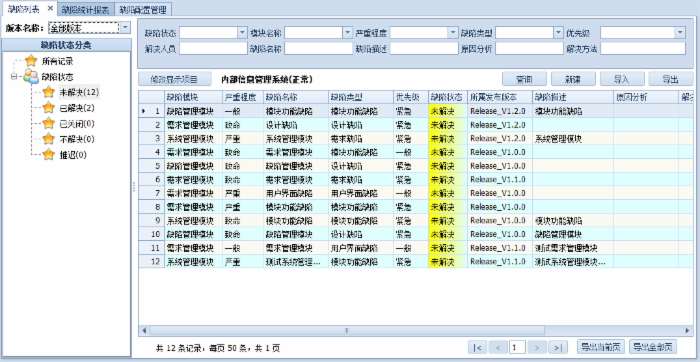Image resolution: width=700 pixels, height=362 pixels.
Task: Click the 解决人员 input field
Action: tap(213, 48)
